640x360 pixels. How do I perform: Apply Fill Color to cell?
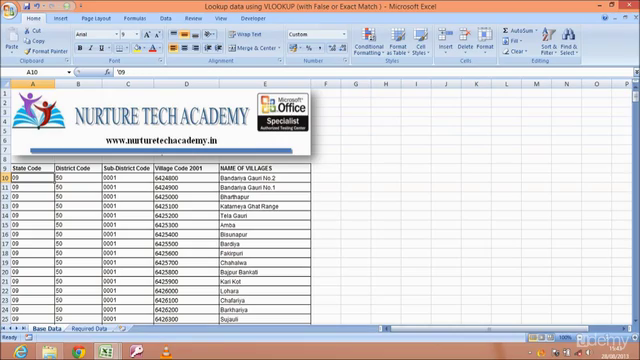[x=138, y=48]
